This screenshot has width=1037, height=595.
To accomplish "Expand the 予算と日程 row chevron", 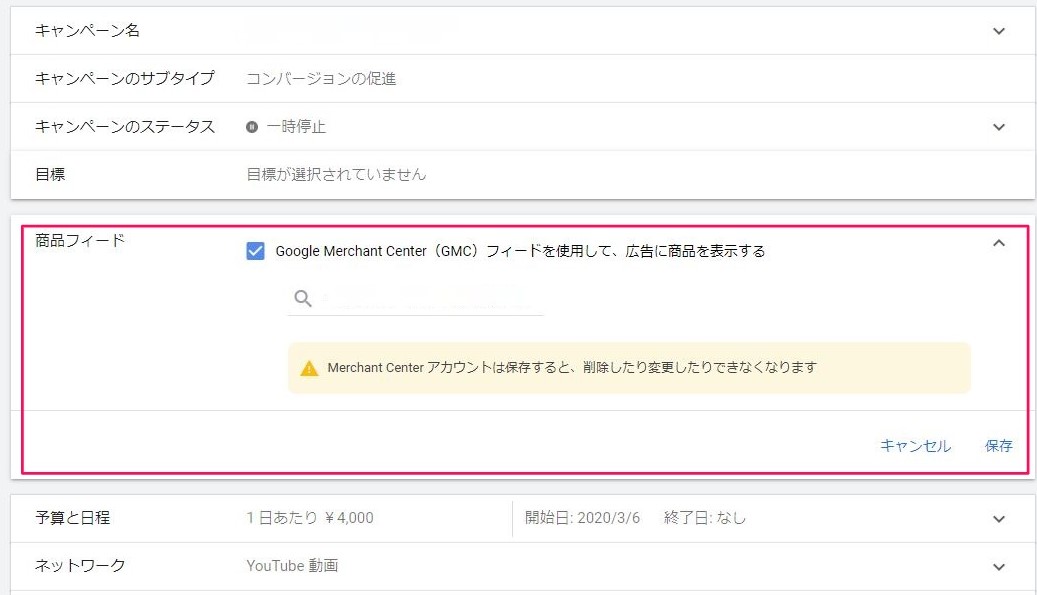I will [x=998, y=518].
